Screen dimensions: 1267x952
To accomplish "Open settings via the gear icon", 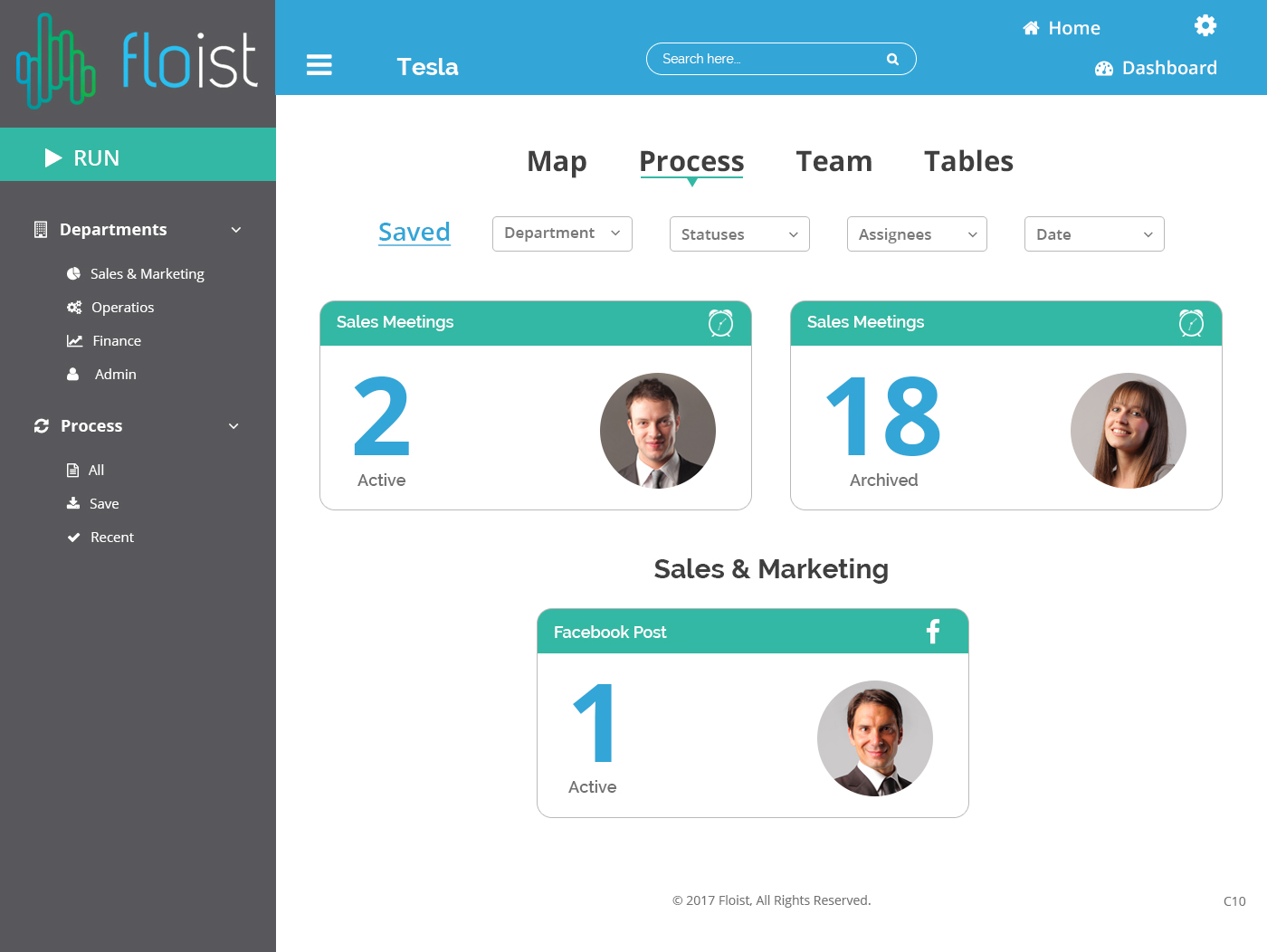I will coord(1205,25).
